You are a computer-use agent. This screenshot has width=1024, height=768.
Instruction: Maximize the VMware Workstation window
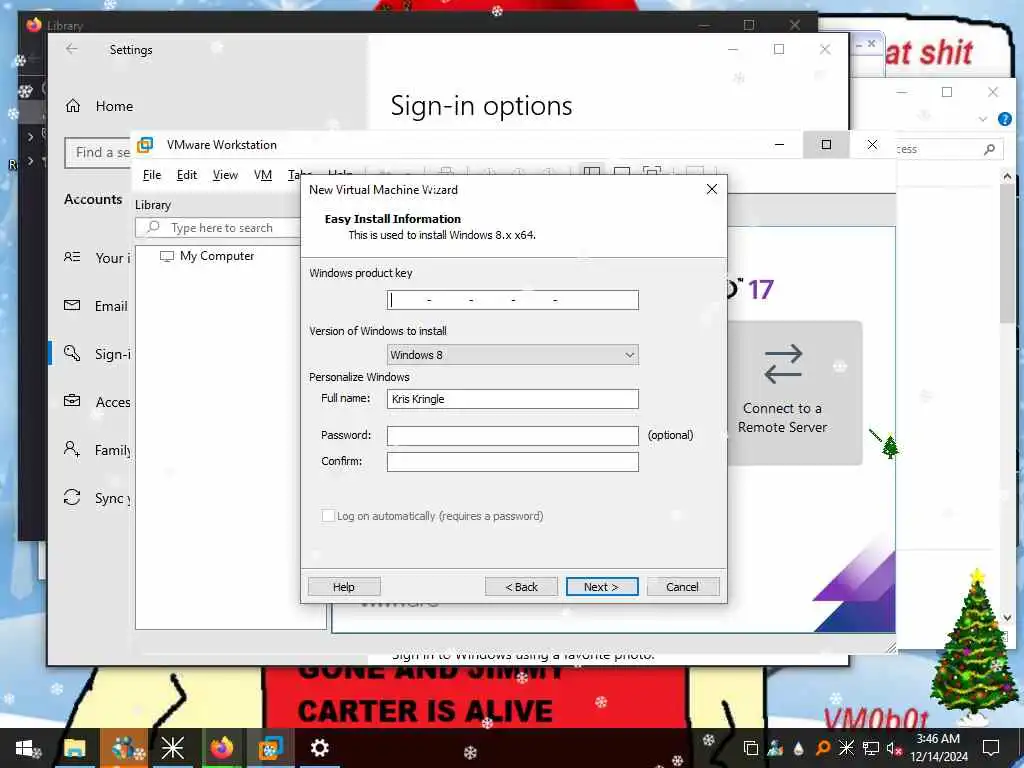coord(826,144)
